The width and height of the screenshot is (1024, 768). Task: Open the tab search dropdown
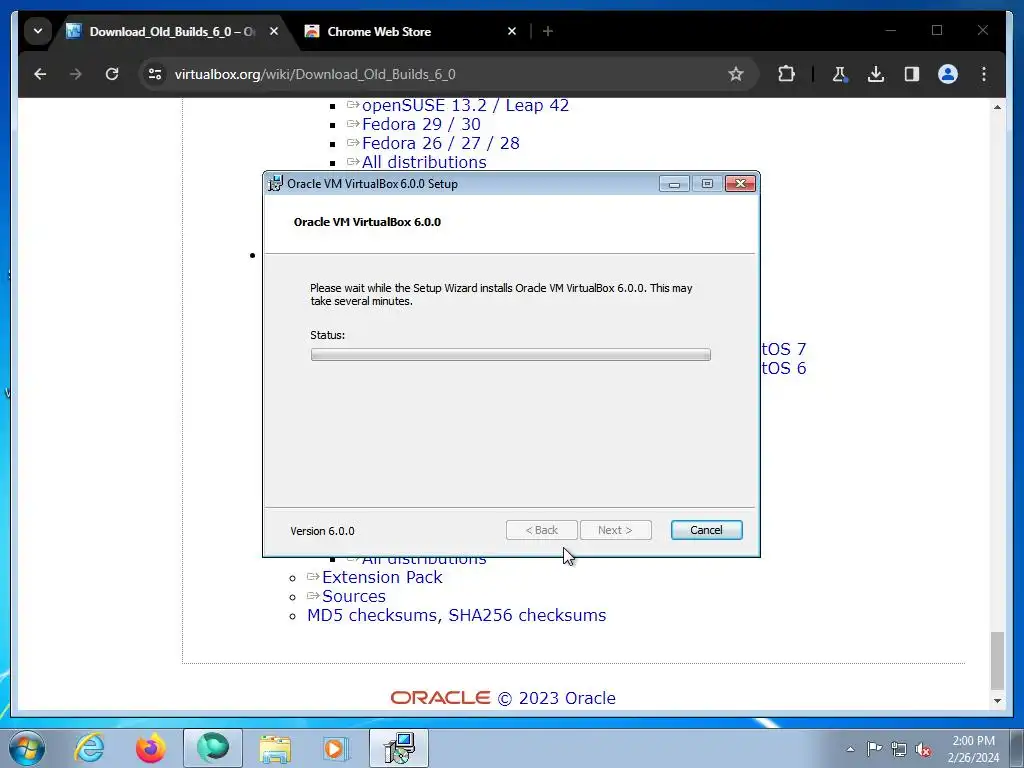pos(38,31)
